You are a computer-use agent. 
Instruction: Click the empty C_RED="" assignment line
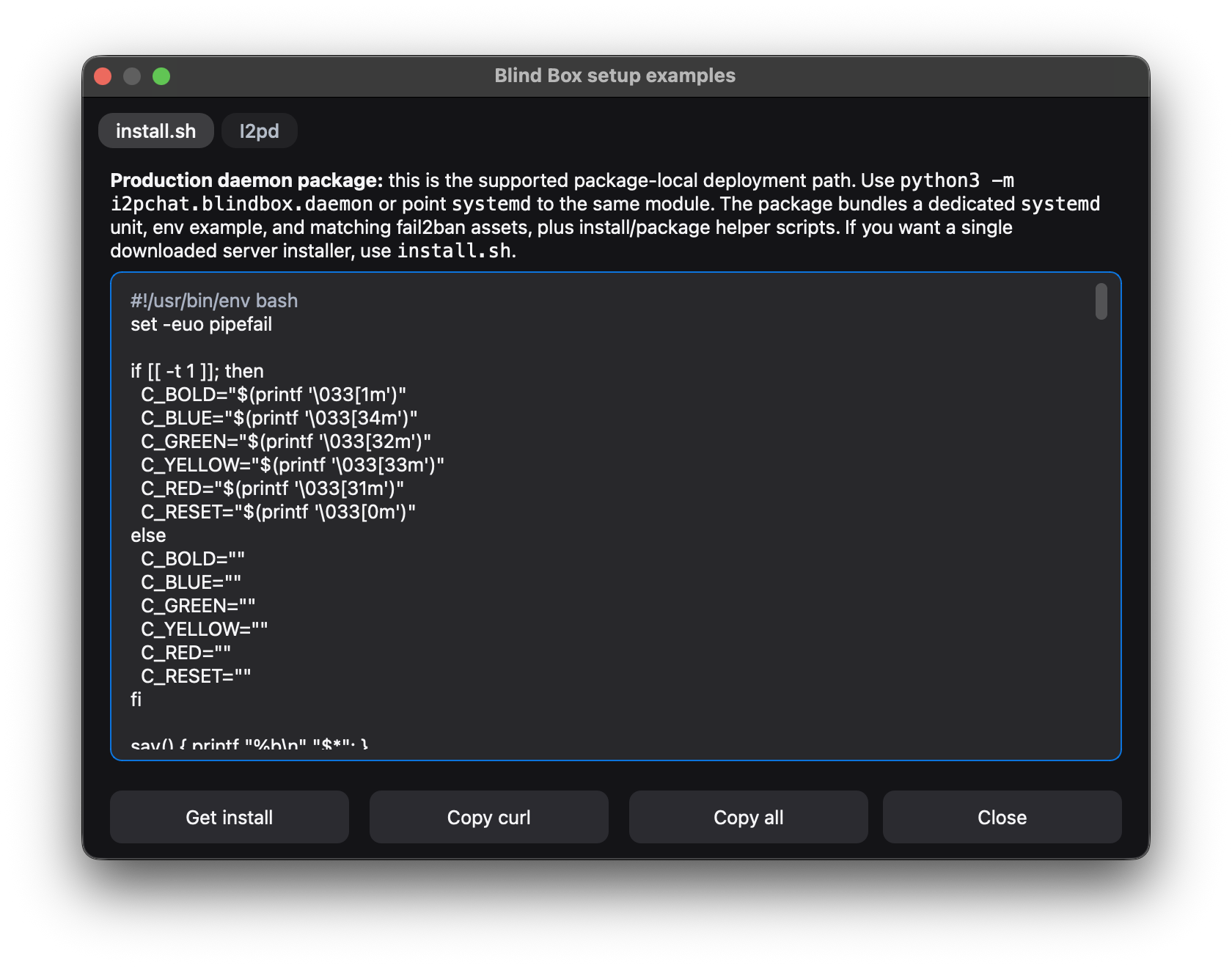[186, 653]
